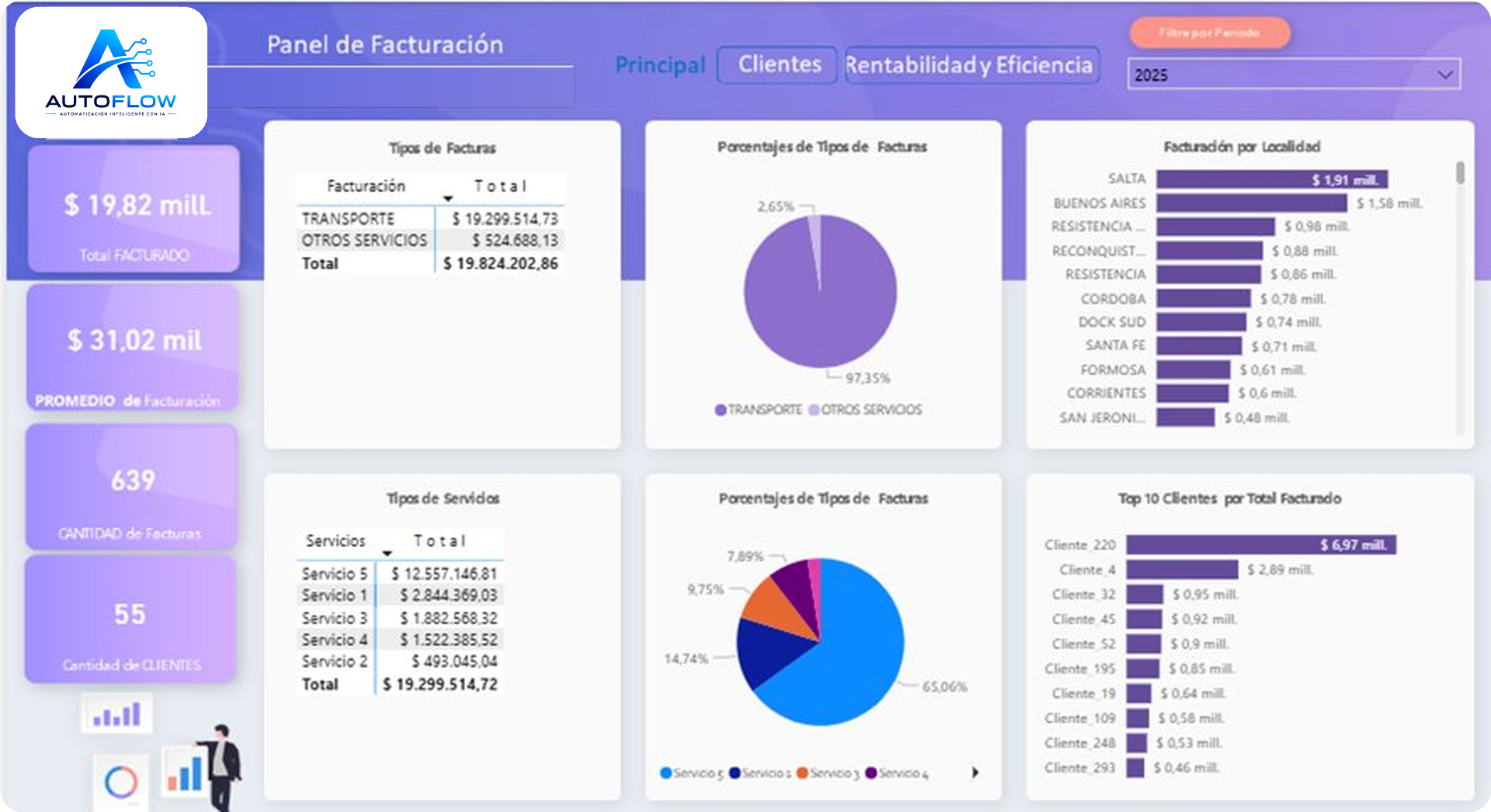Click the purple bar chart icon

[117, 713]
